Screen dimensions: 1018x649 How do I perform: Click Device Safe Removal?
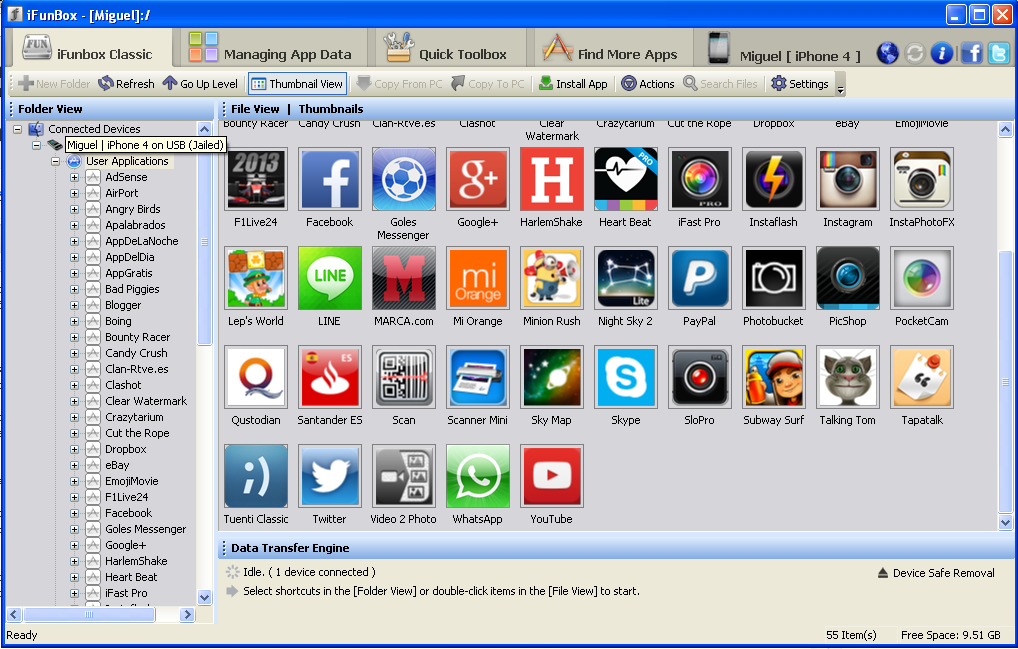pos(936,573)
